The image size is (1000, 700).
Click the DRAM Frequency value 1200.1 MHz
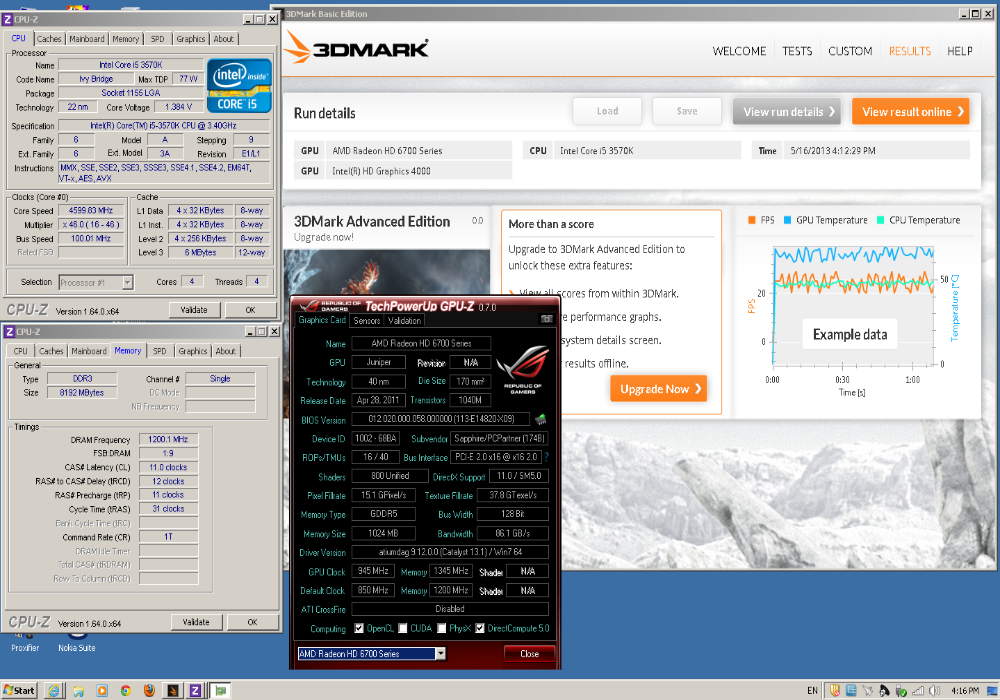(x=168, y=439)
